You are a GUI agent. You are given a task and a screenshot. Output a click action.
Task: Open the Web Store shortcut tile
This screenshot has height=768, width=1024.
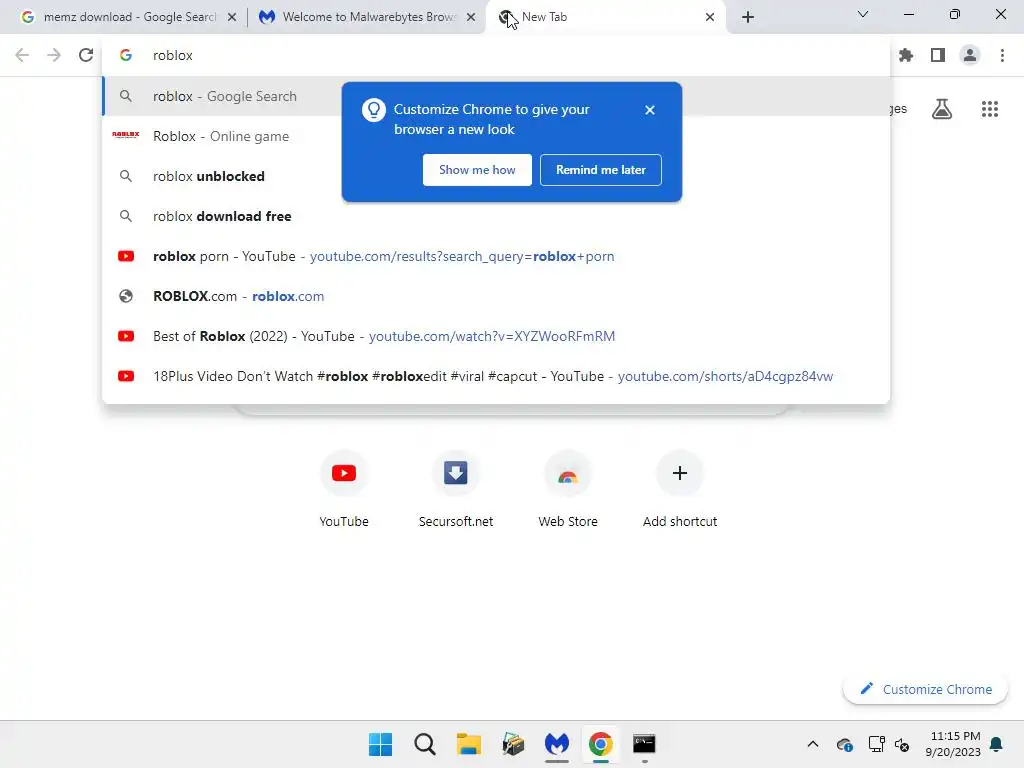568,490
